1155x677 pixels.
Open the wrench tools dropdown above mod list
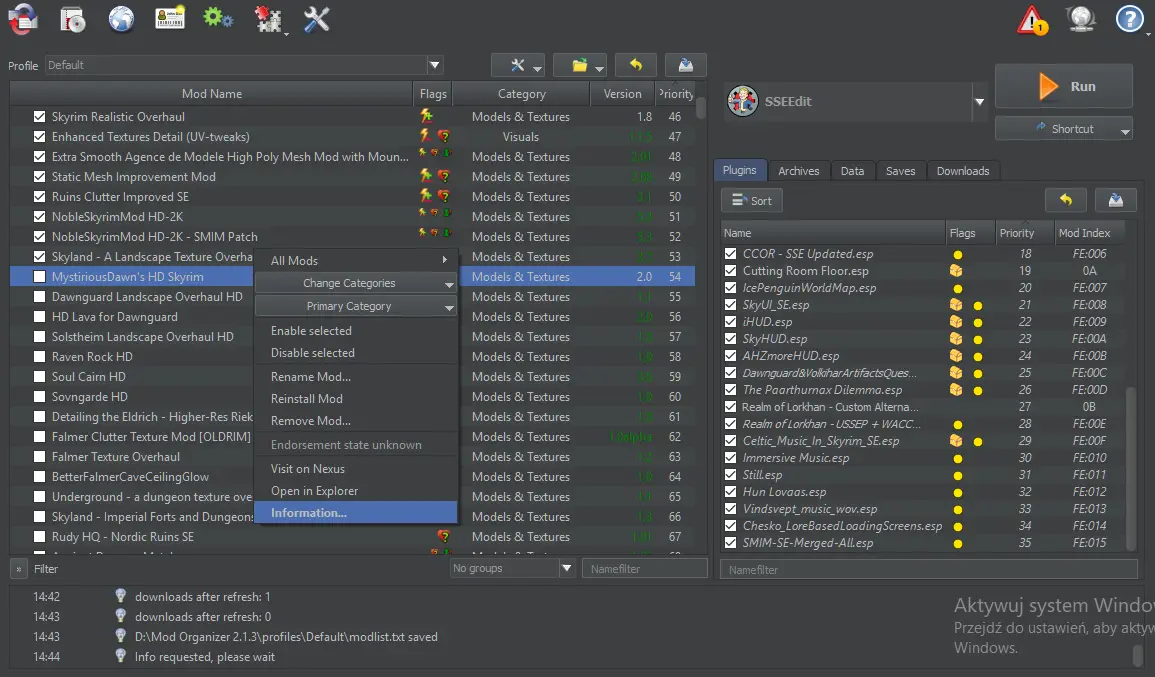(x=518, y=65)
